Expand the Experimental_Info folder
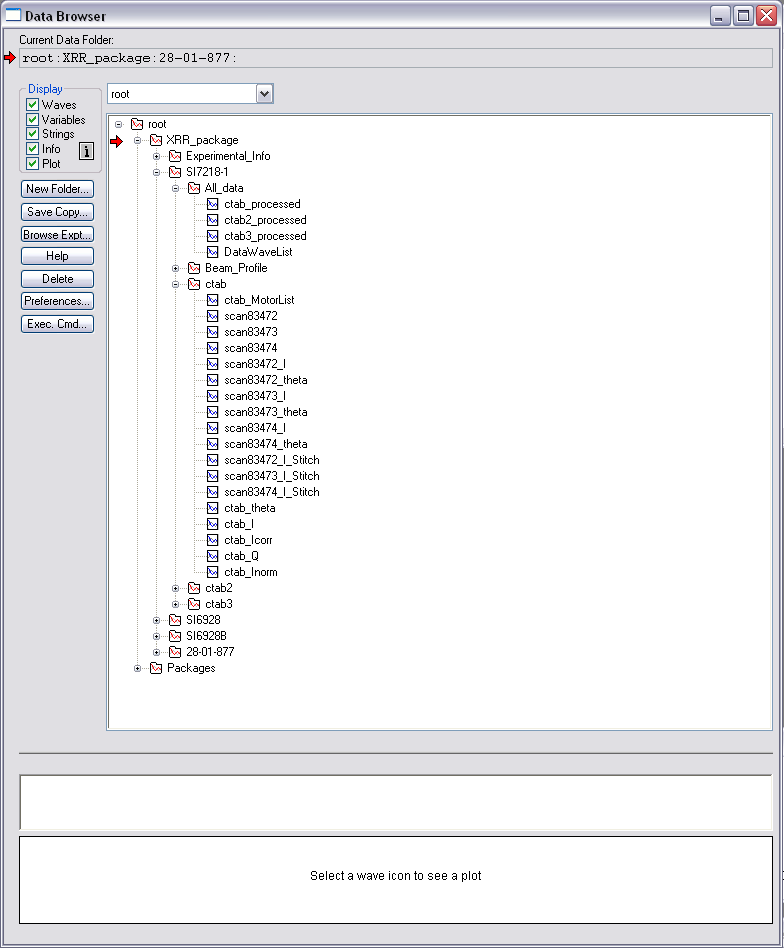 click(157, 157)
